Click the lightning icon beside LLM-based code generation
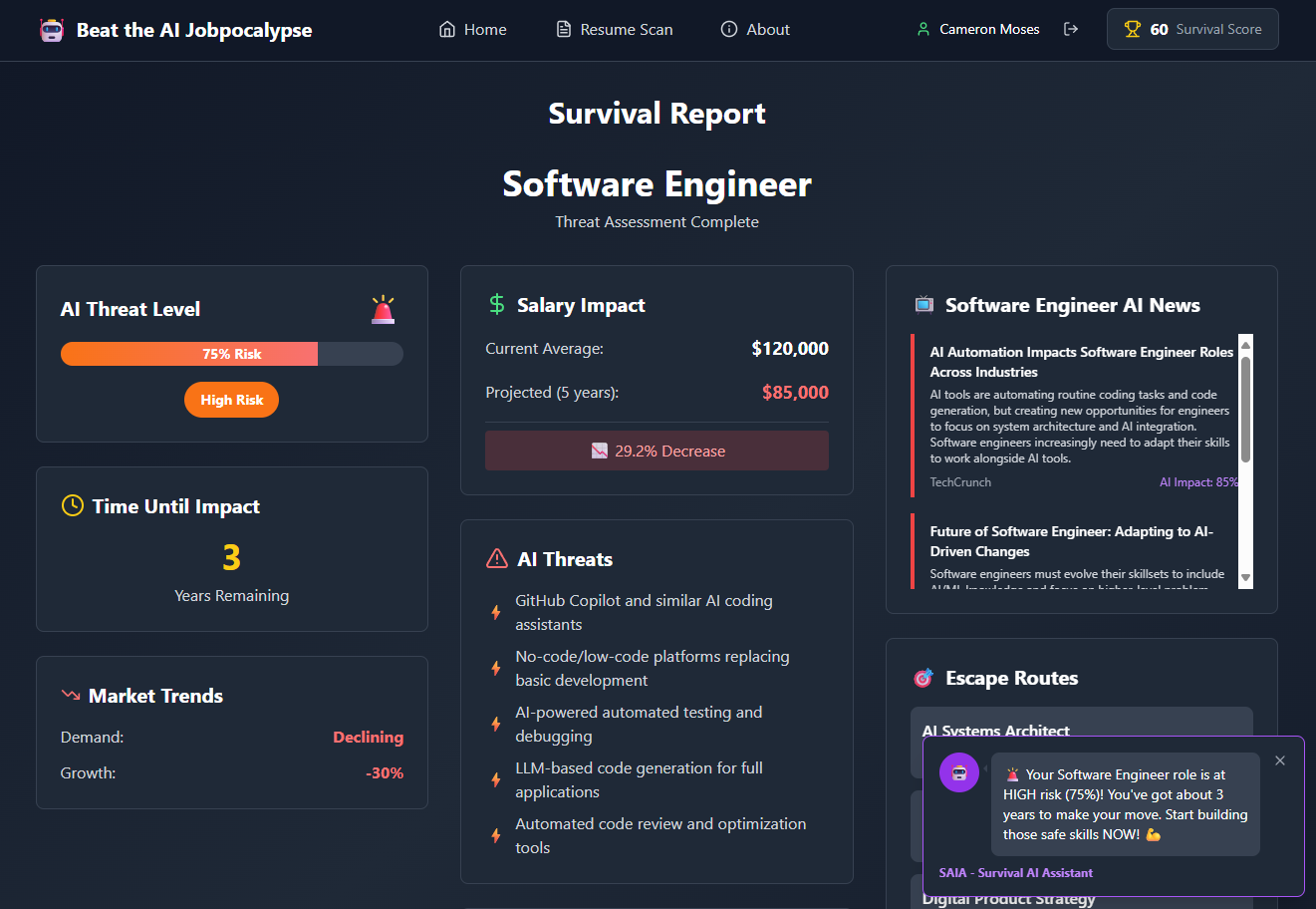 tap(496, 779)
